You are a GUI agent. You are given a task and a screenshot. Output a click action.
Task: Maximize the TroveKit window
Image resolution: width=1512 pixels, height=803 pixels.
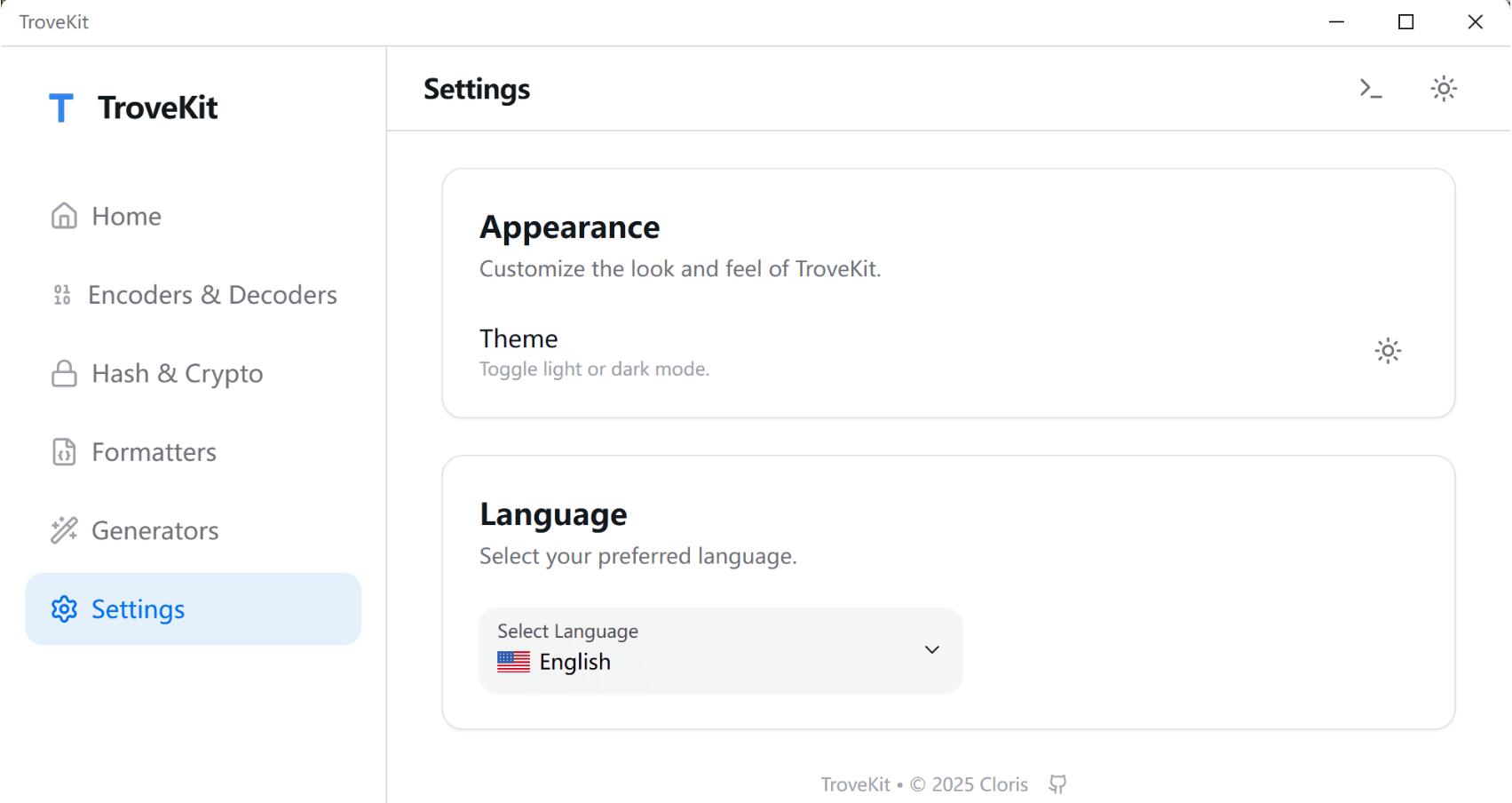[x=1405, y=22]
